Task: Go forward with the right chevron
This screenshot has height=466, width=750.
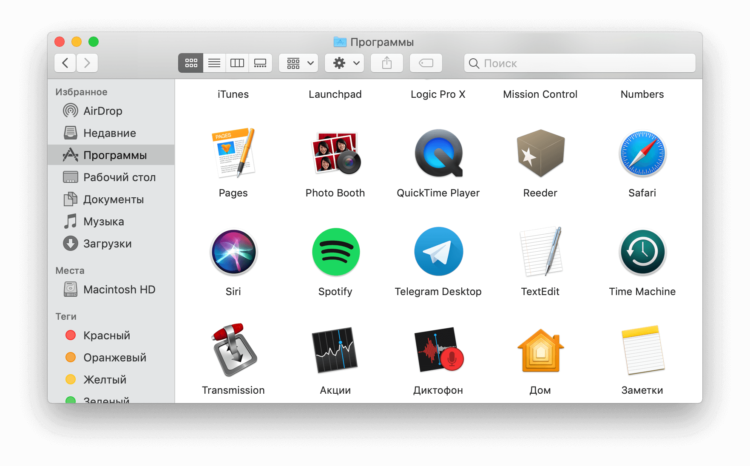Action: tap(87, 63)
